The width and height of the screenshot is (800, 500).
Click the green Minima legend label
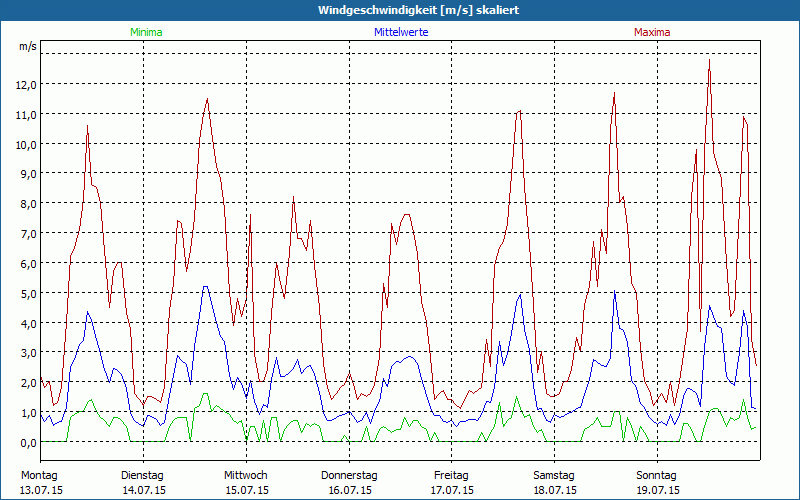point(146,32)
